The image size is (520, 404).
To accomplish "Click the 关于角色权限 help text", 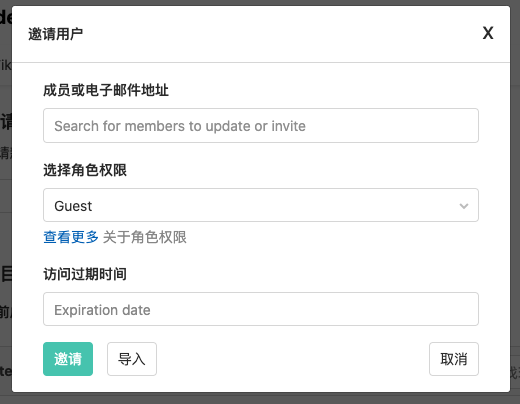I will [145, 237].
